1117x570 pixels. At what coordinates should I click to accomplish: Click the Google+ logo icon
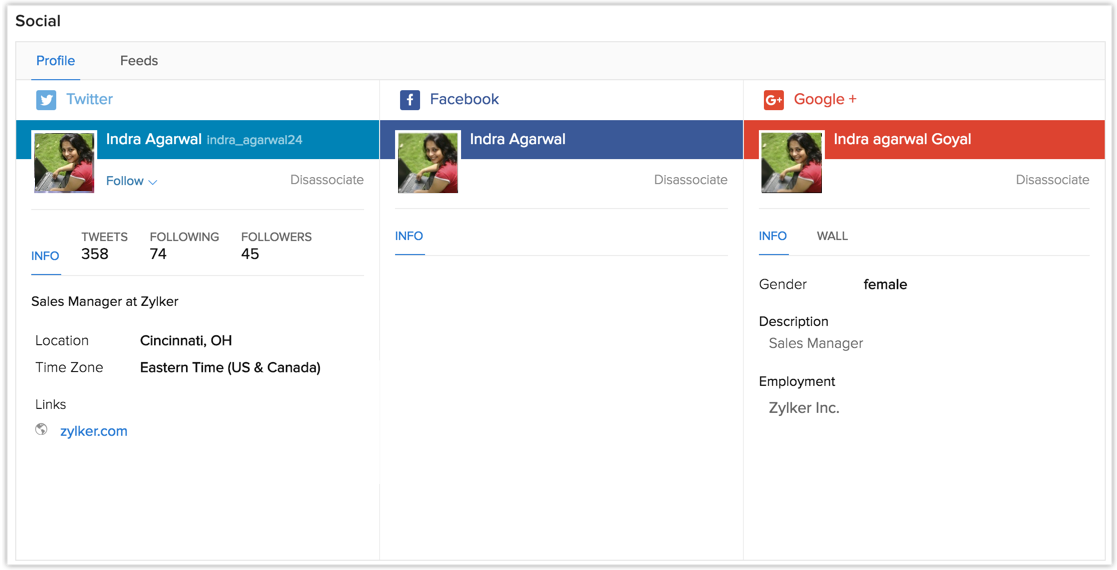click(773, 100)
